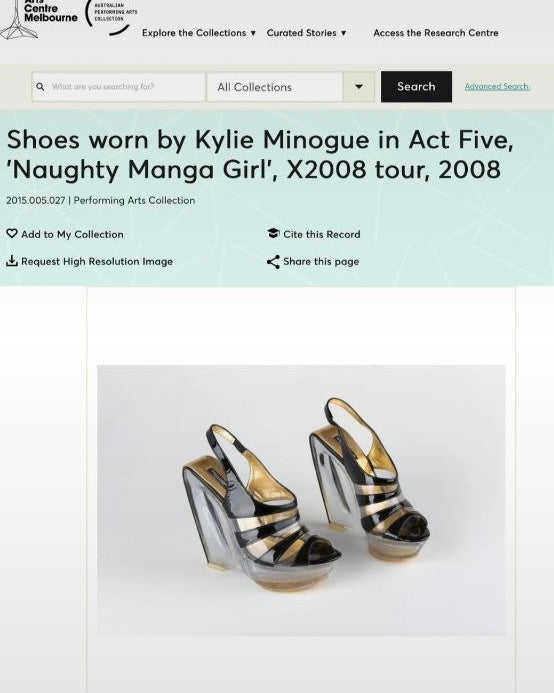Open the Kylie Minogue shoes photo

[x=301, y=500]
